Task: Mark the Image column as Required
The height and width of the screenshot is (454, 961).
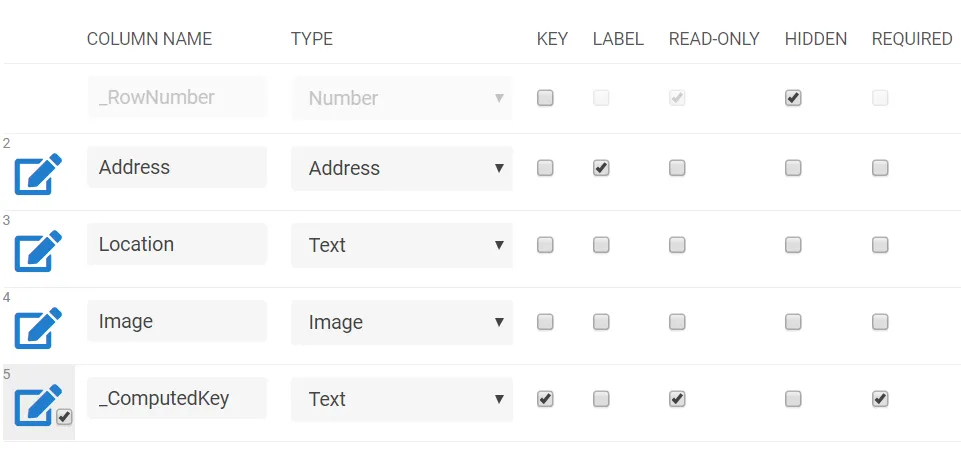Action: pos(880,322)
